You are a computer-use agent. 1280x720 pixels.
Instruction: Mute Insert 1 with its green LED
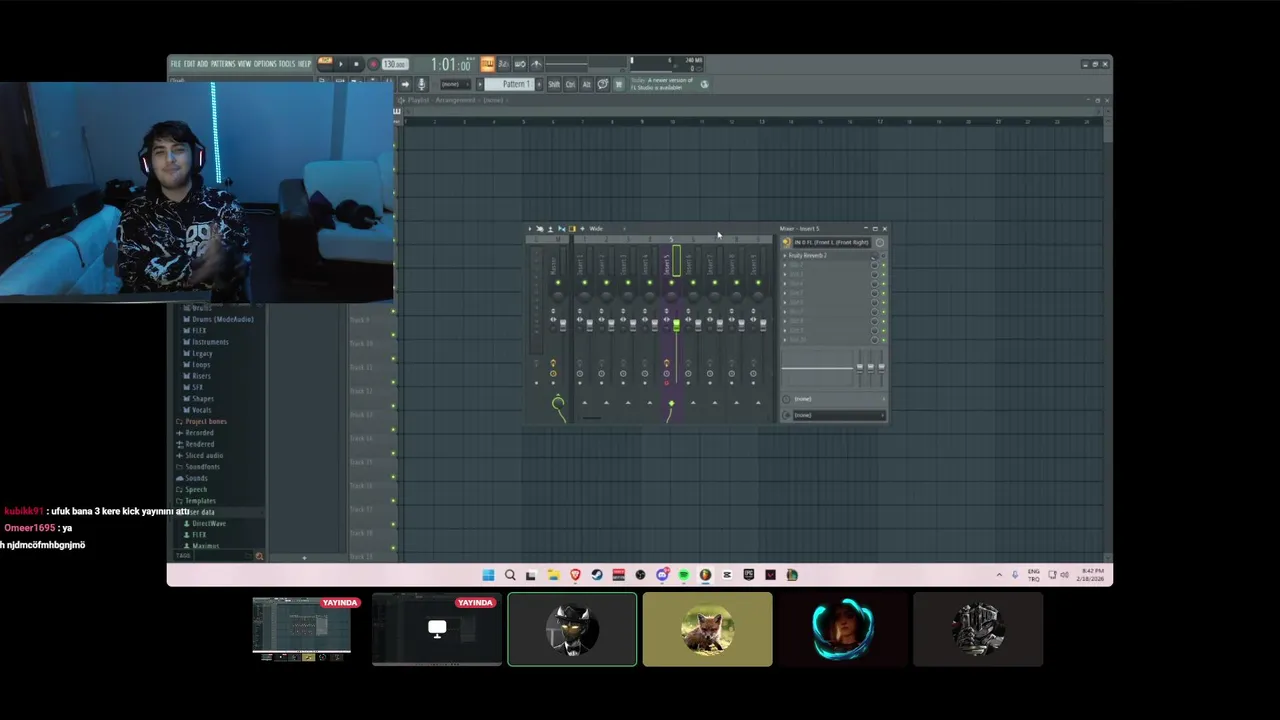(585, 282)
